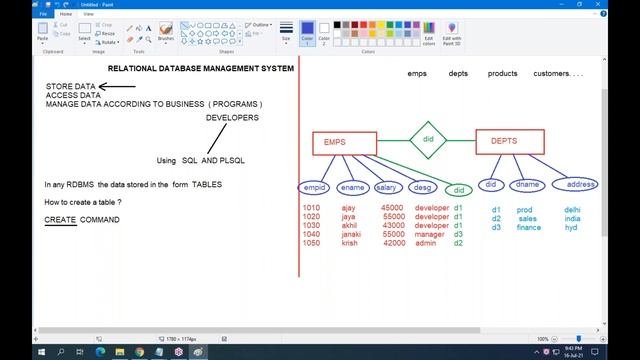Screen dimensions: 640x360
Task: Open the Outline dropdown
Action: pyautogui.click(x=259, y=25)
